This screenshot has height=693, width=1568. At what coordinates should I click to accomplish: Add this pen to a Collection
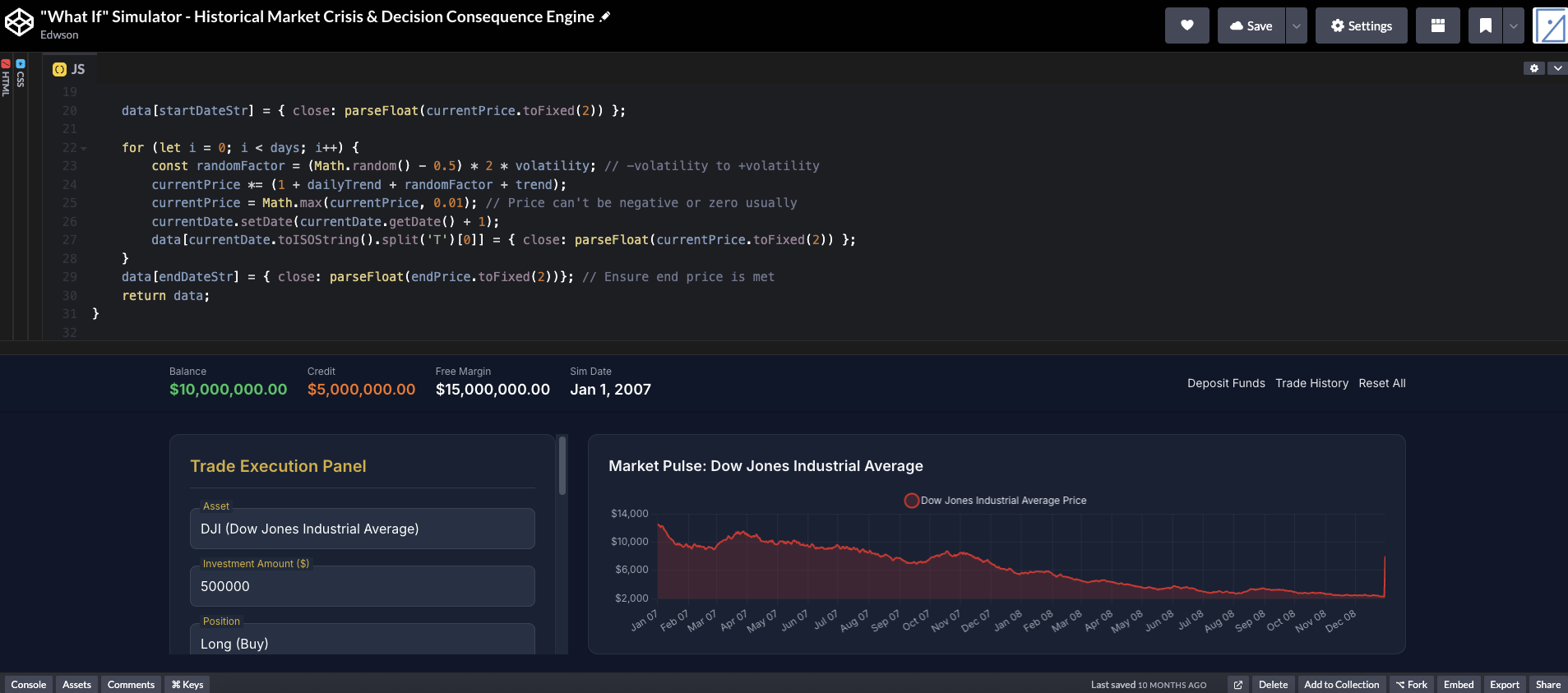(x=1341, y=684)
